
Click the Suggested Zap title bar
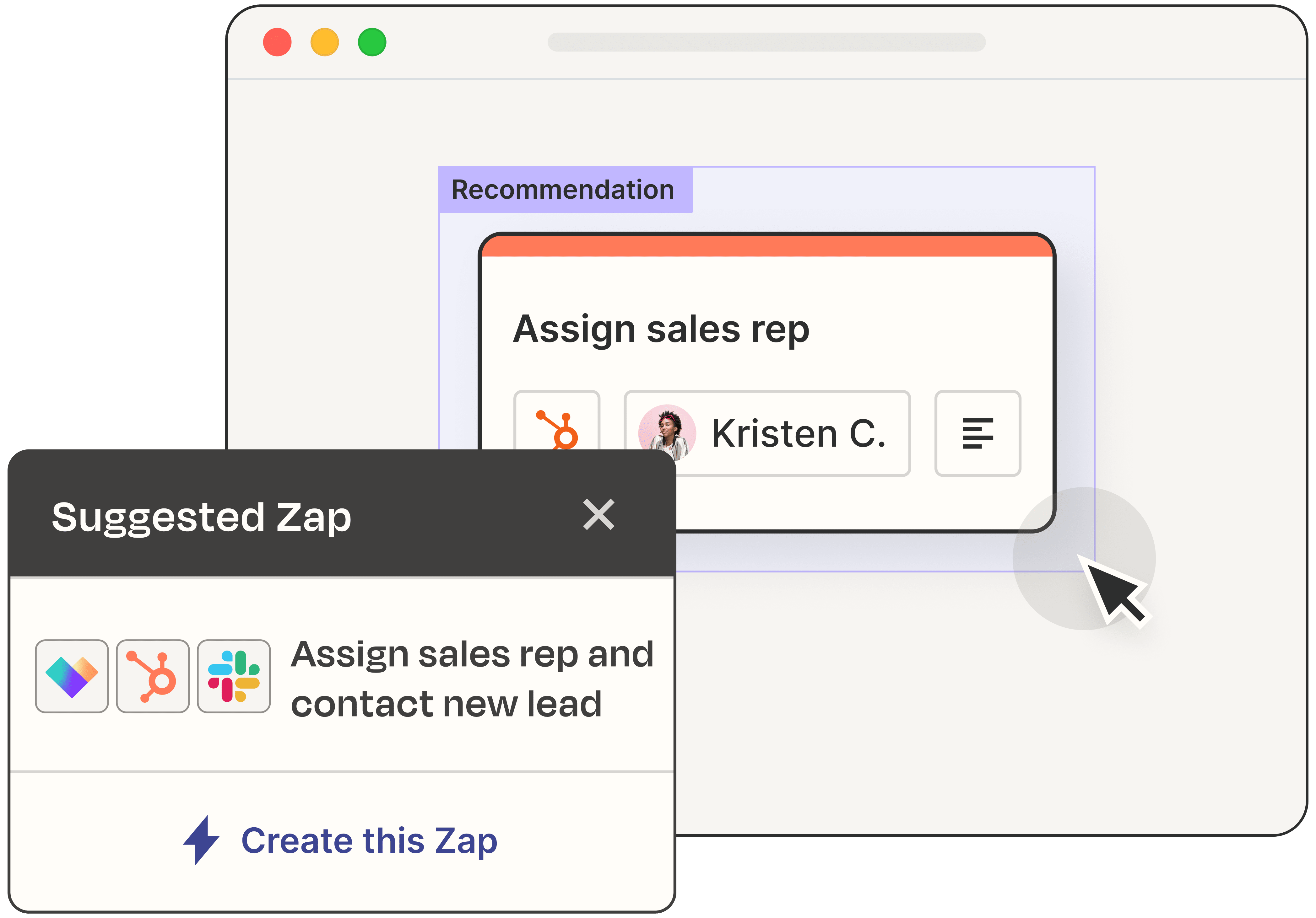[x=342, y=514]
